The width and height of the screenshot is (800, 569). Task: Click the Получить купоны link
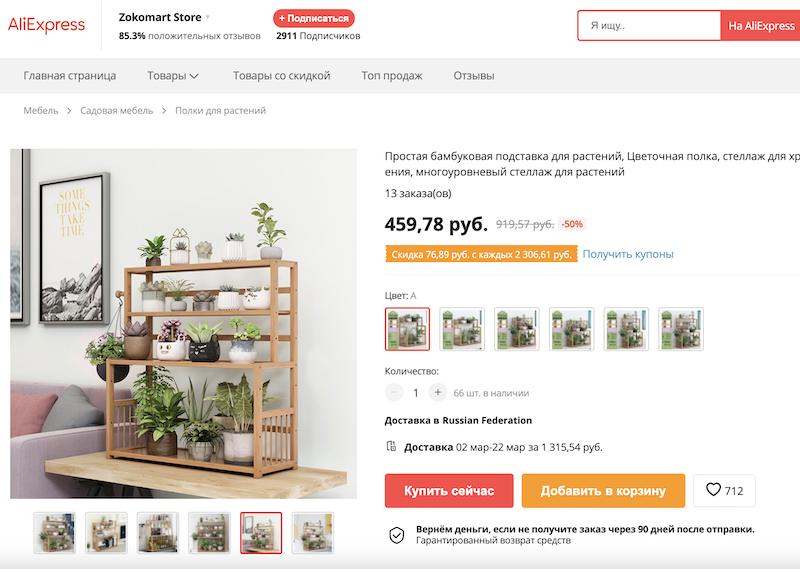coord(628,255)
